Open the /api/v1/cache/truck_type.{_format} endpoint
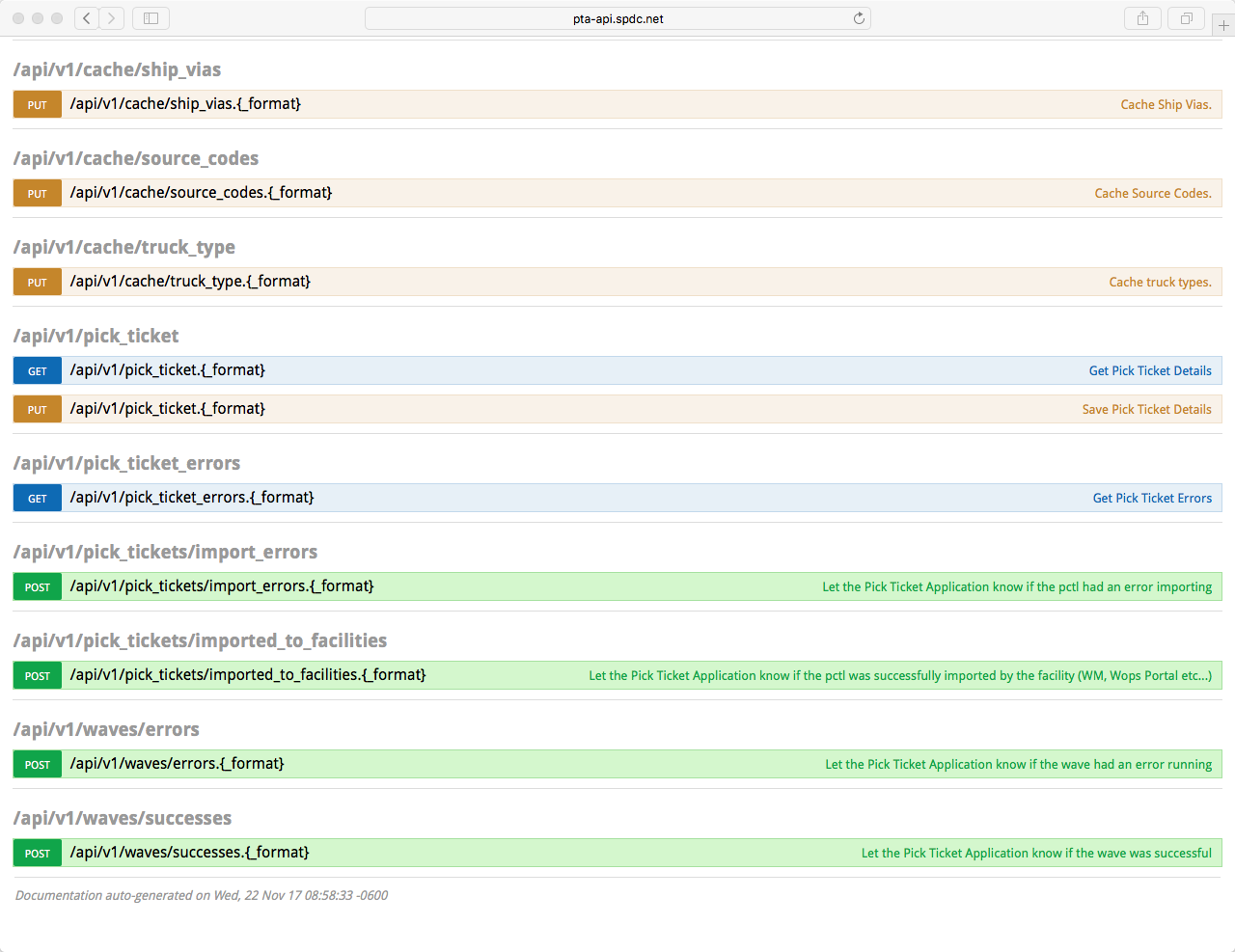 coord(190,282)
